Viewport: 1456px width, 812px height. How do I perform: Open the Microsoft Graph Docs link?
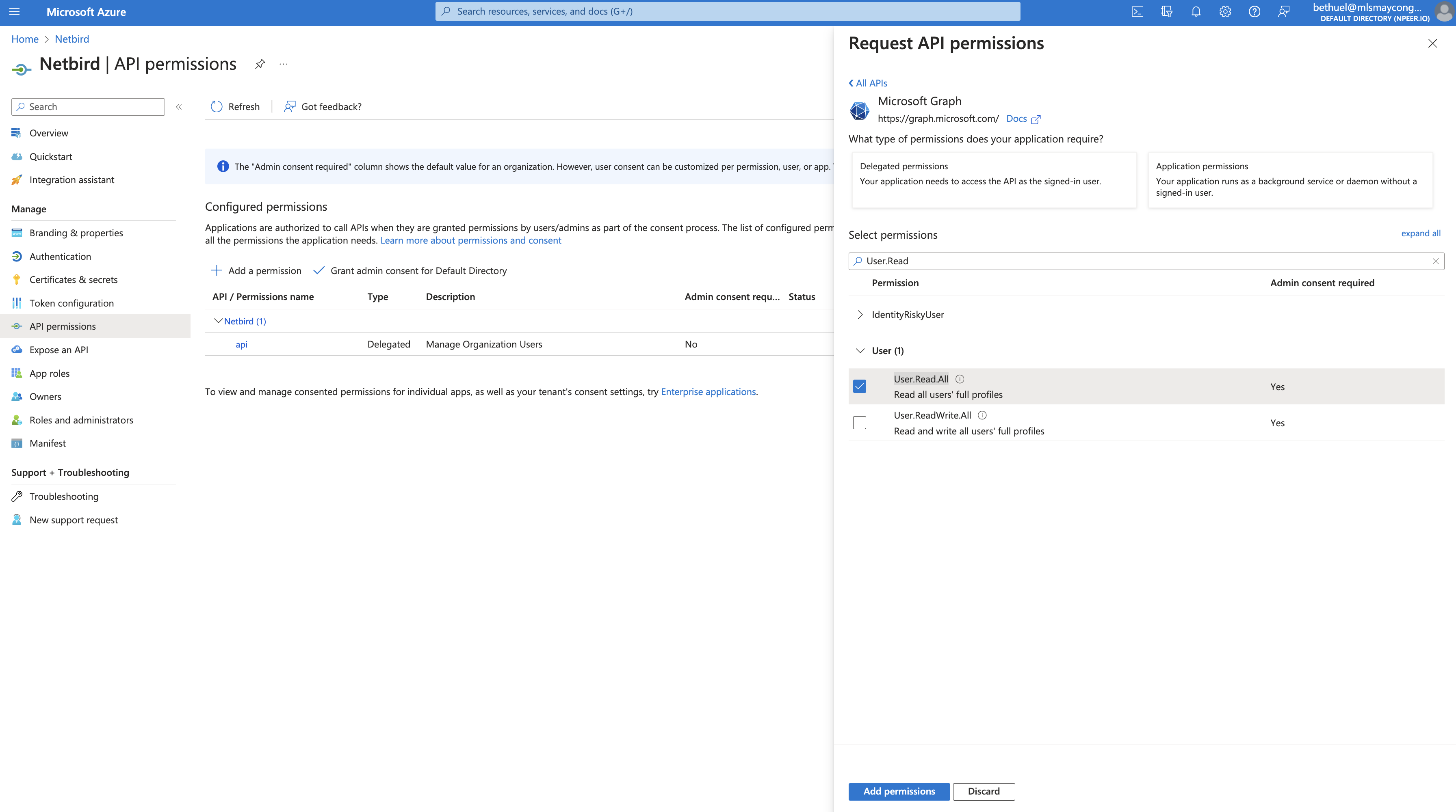[x=1016, y=119]
